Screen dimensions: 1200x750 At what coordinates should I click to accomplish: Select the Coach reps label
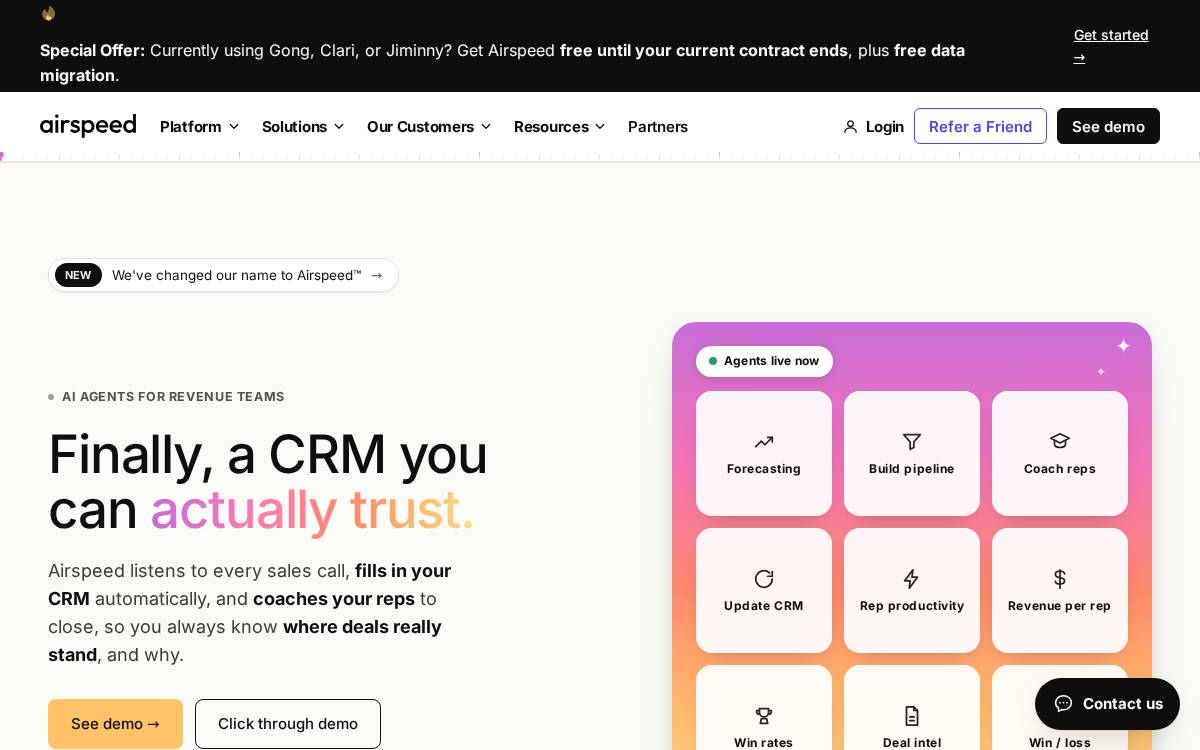[x=1060, y=469]
